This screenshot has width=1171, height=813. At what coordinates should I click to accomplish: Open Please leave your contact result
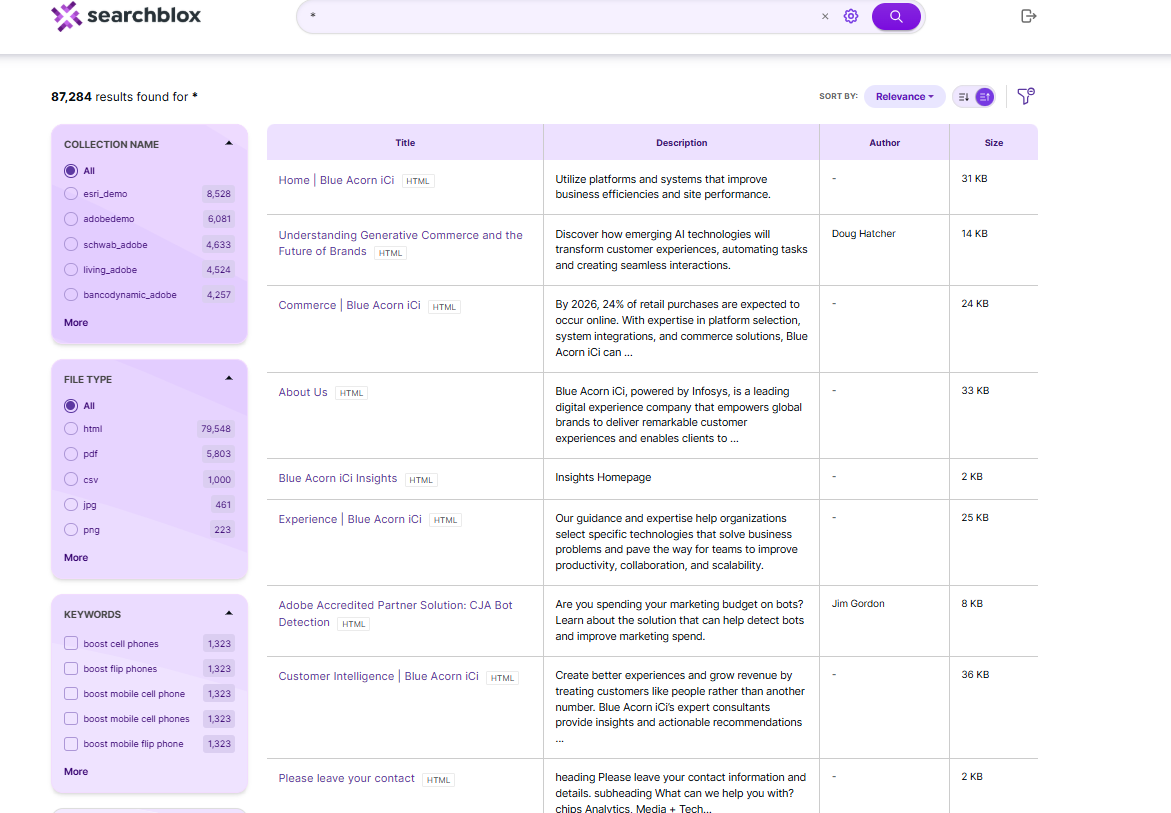coord(347,779)
